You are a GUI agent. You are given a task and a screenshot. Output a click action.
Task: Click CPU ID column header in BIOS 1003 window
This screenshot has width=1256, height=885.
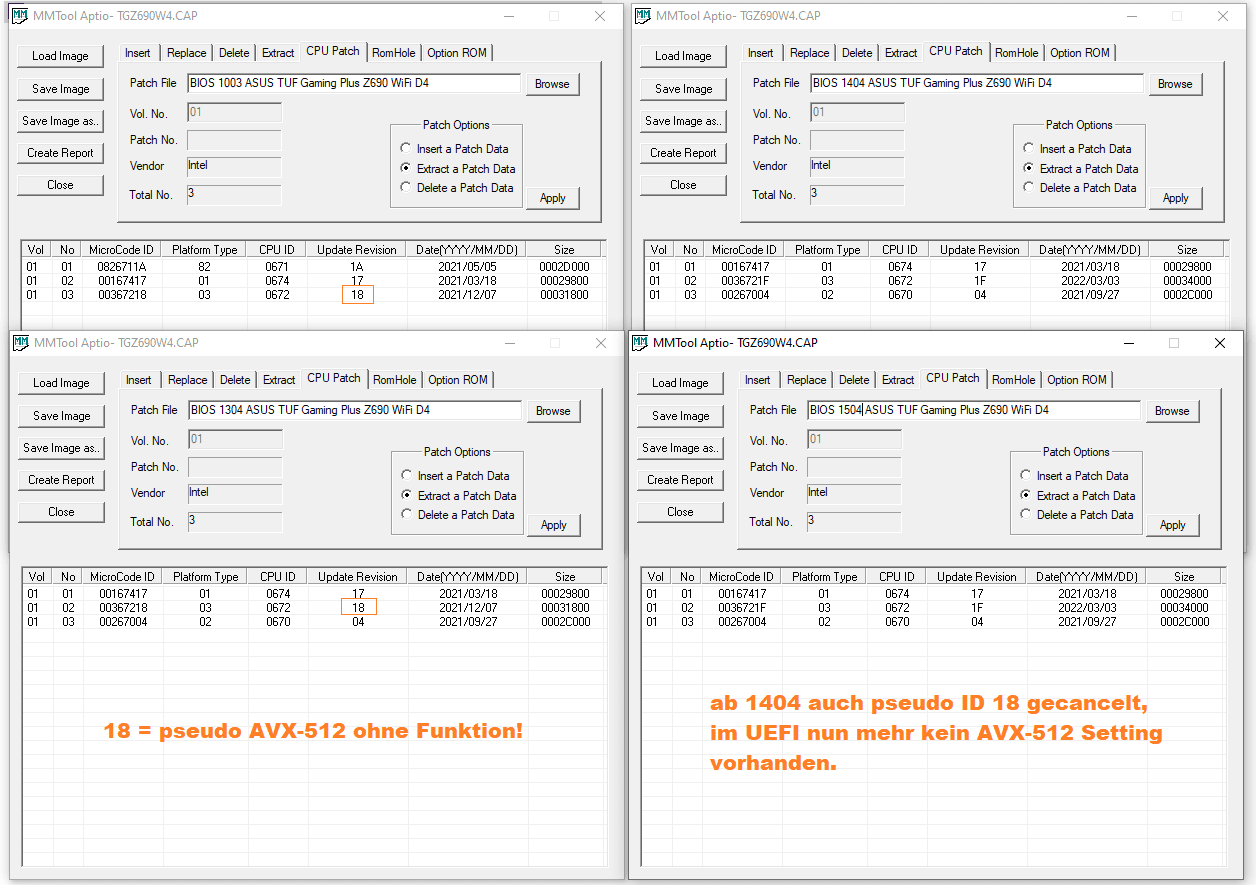[277, 250]
